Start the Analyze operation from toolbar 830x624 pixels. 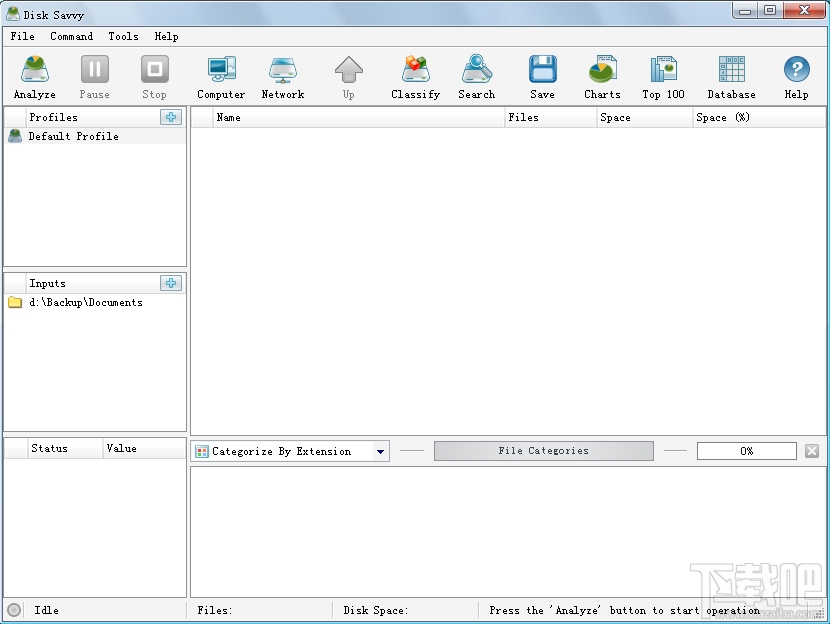click(x=35, y=78)
